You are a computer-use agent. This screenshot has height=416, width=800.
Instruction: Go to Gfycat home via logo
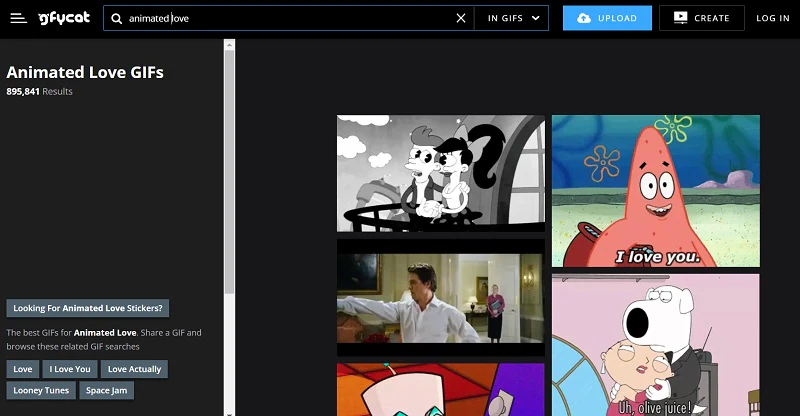64,18
